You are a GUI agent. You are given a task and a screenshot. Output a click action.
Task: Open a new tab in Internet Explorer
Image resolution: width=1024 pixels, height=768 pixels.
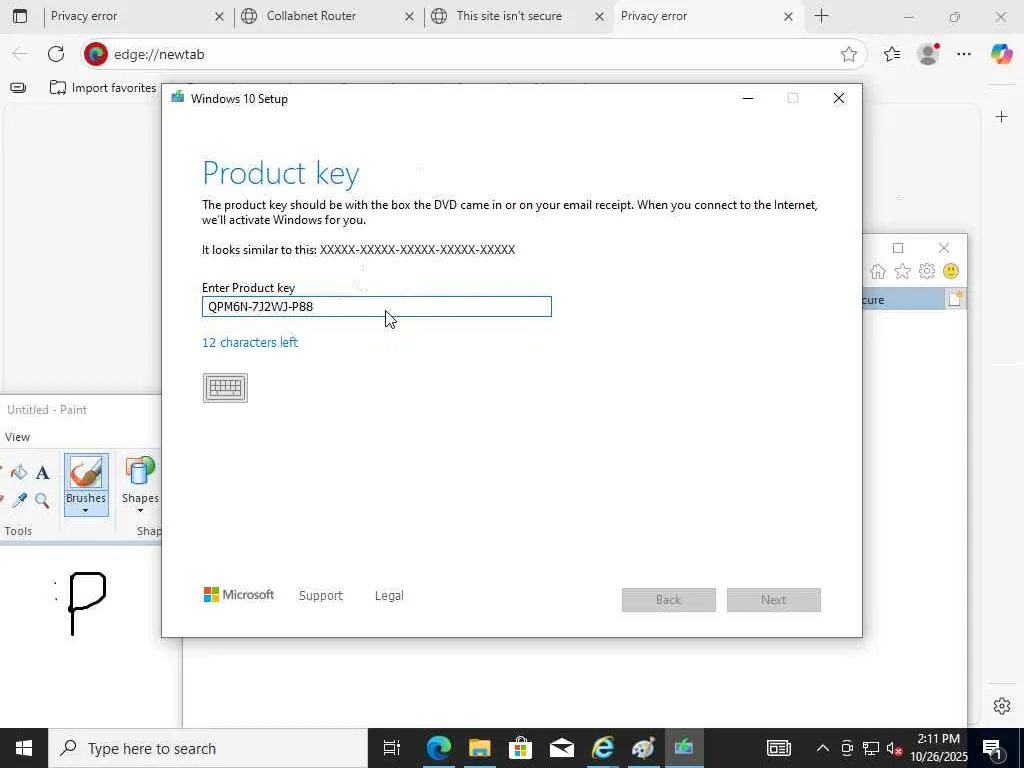pyautogui.click(x=955, y=299)
